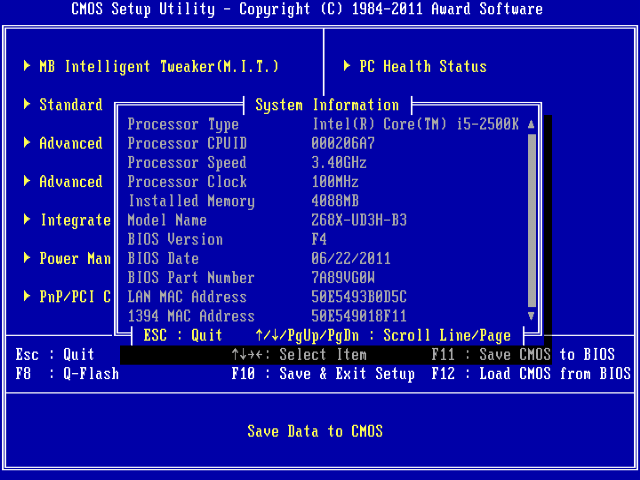640x480 pixels.
Task: Click Processor Speed label
Action: coord(187,162)
